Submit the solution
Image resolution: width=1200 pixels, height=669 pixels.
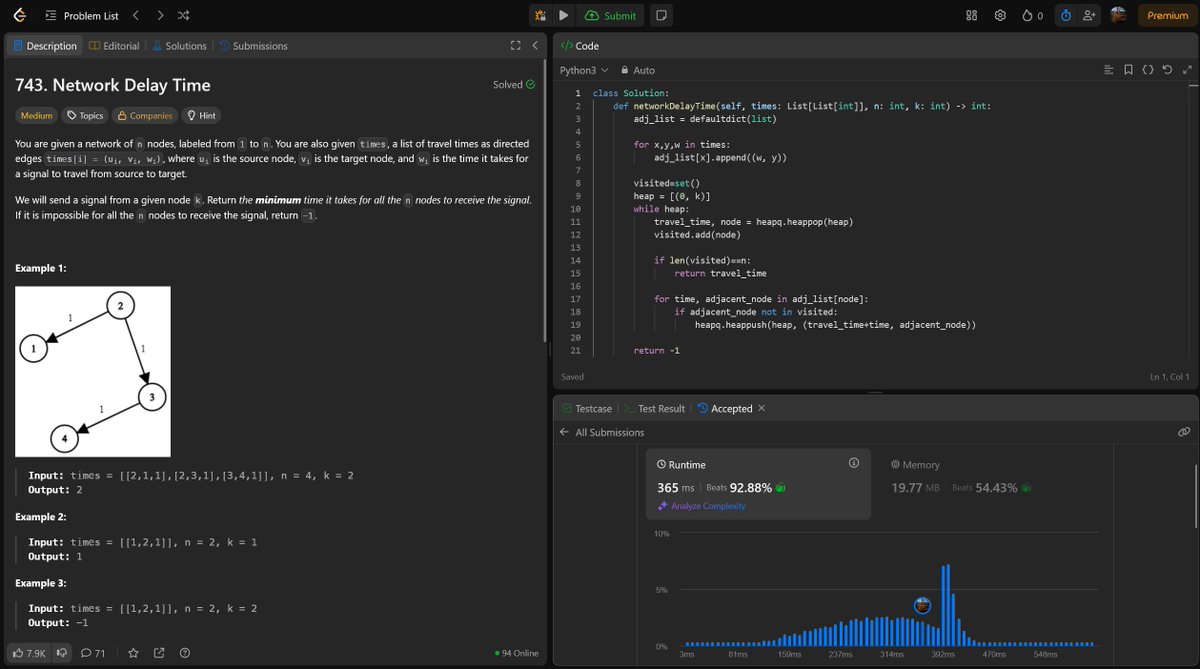(611, 15)
